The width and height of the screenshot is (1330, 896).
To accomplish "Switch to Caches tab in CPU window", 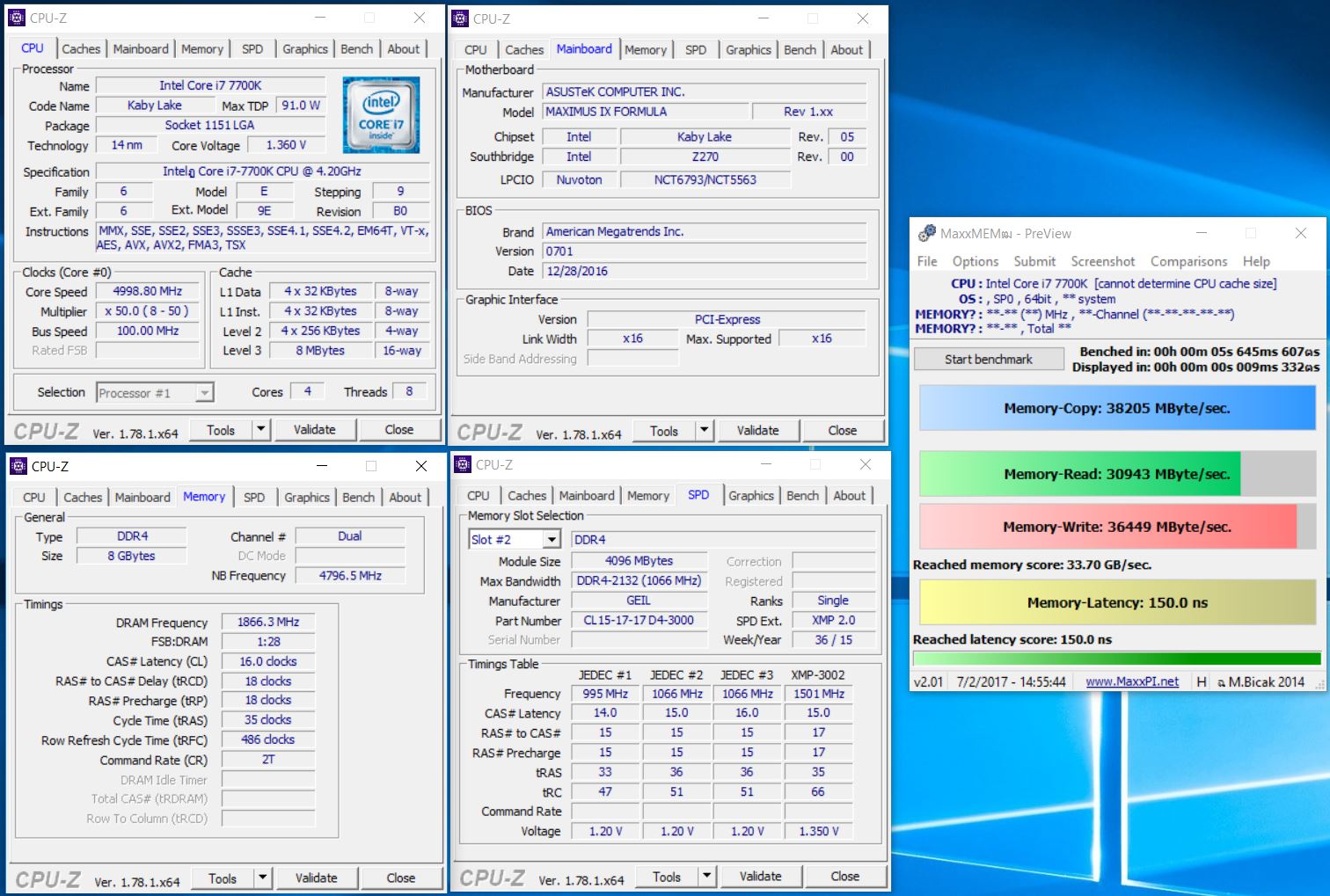I will click(81, 49).
